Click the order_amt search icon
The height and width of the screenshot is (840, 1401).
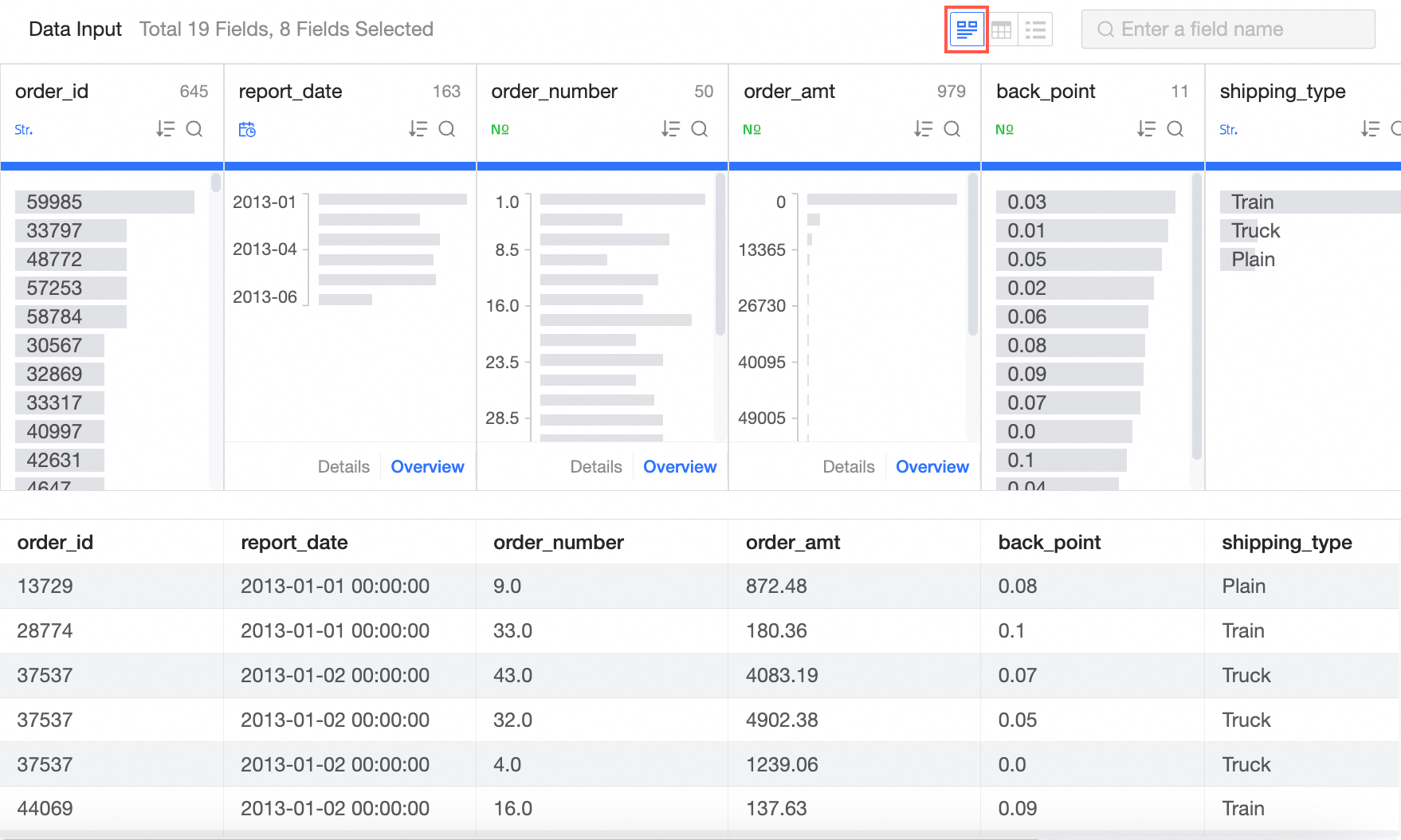[x=952, y=129]
